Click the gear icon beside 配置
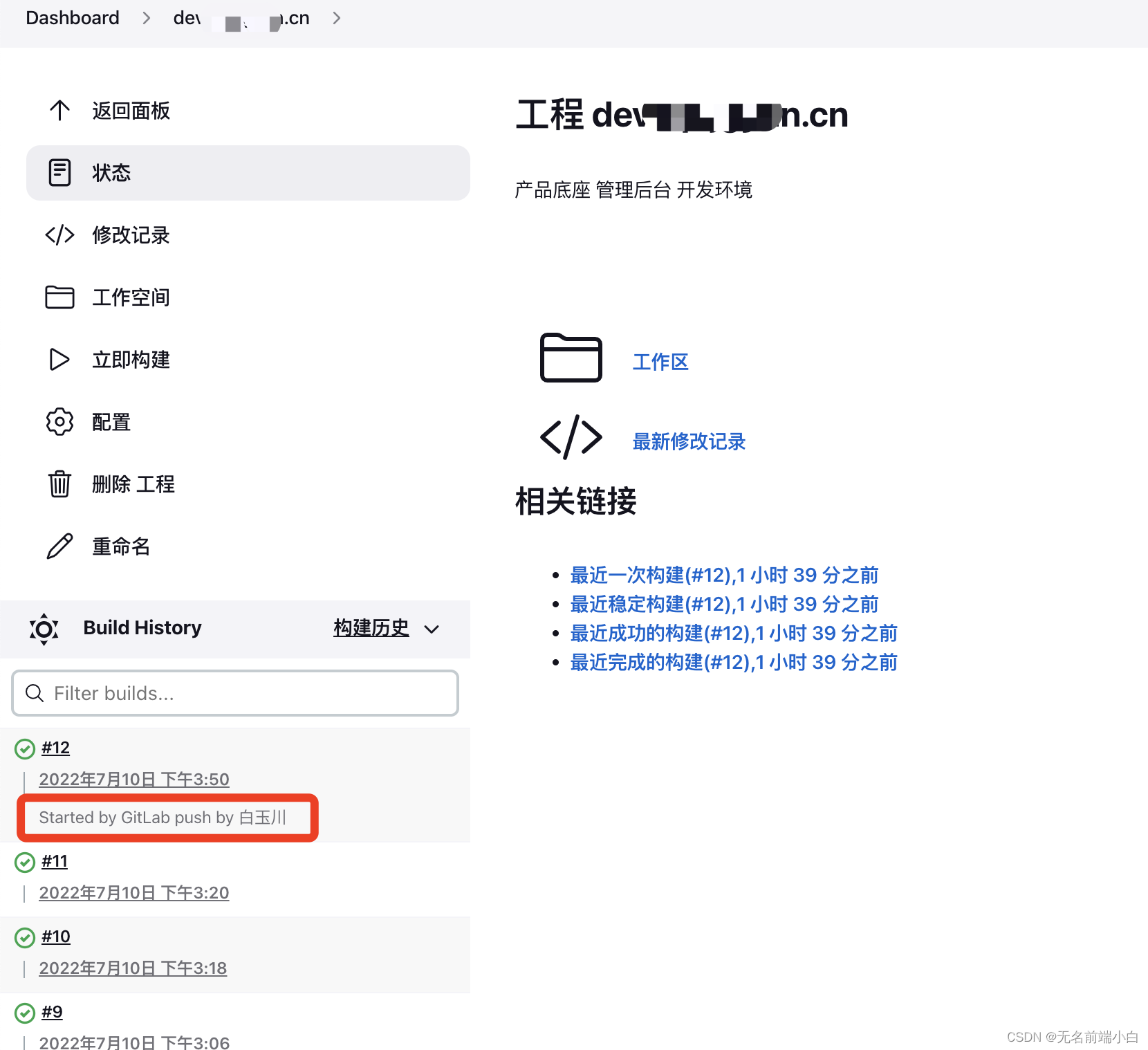The width and height of the screenshot is (1148, 1050). [59, 421]
